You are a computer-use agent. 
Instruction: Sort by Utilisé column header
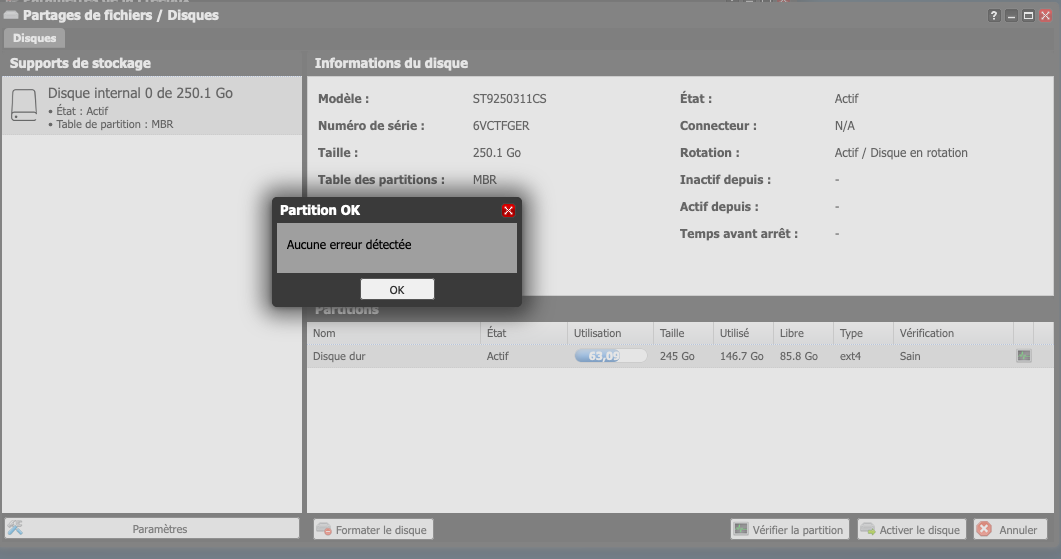(744, 333)
